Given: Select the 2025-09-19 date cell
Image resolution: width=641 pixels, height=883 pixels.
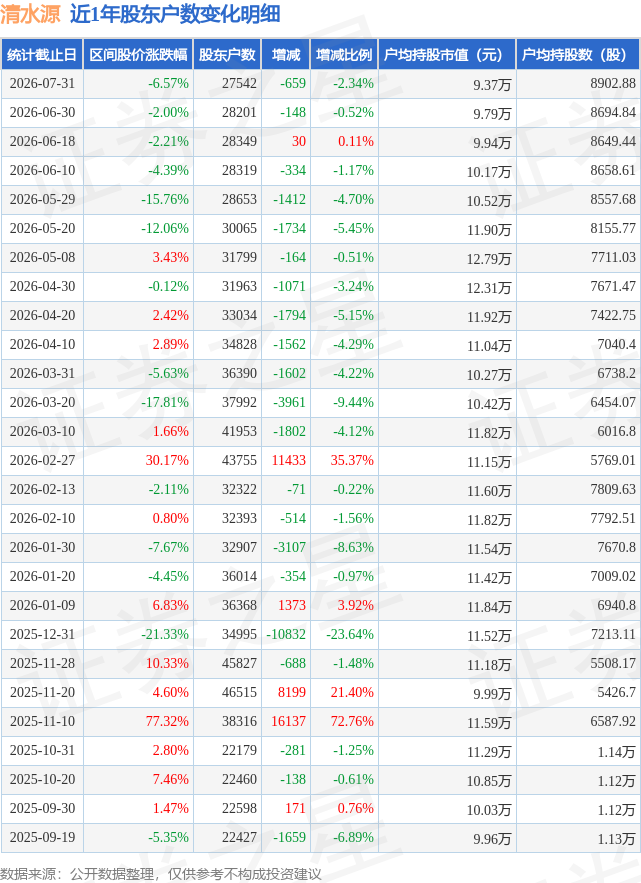Looking at the screenshot, I should (42, 837).
